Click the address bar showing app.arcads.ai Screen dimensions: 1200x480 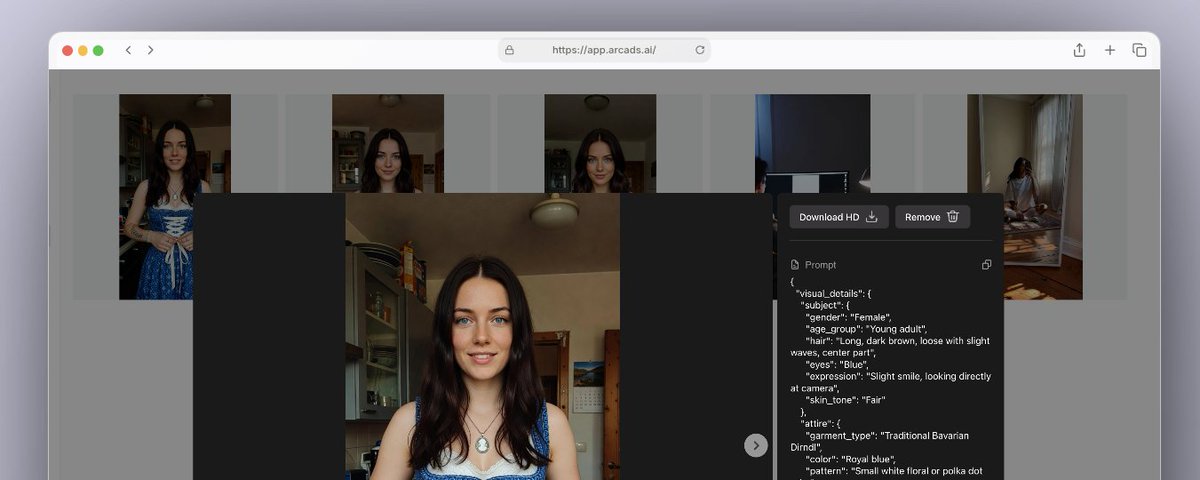point(604,50)
